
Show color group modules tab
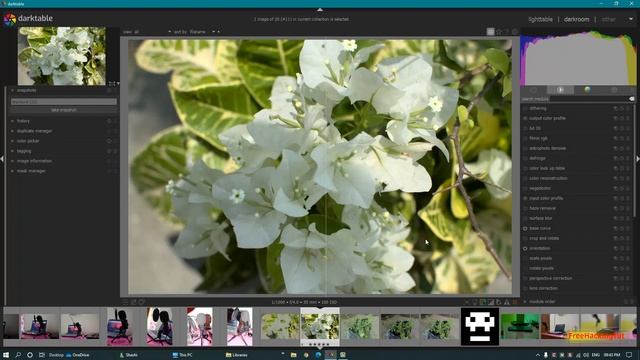pos(587,90)
